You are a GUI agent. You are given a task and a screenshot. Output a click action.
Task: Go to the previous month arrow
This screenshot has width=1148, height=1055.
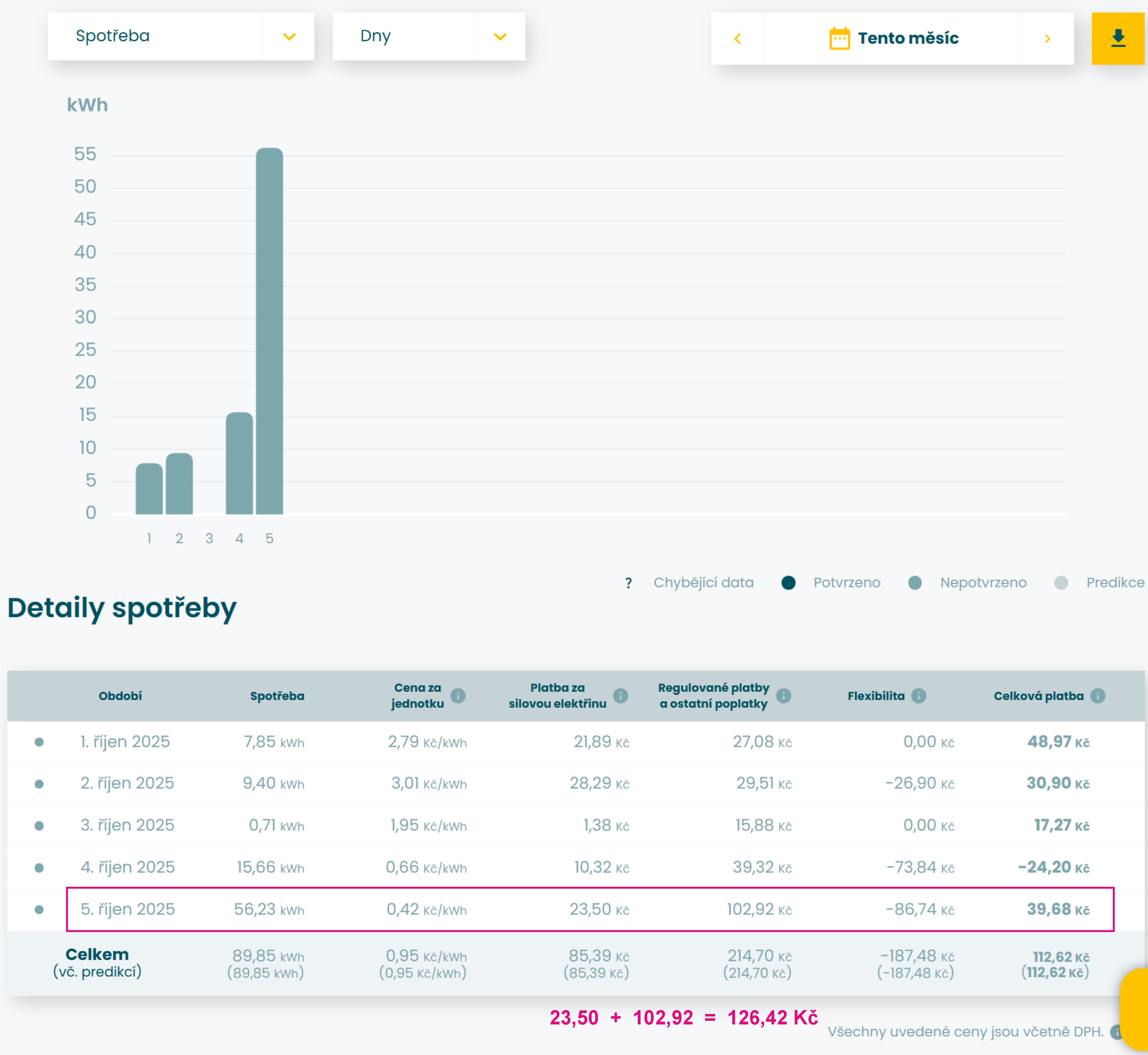tap(737, 38)
